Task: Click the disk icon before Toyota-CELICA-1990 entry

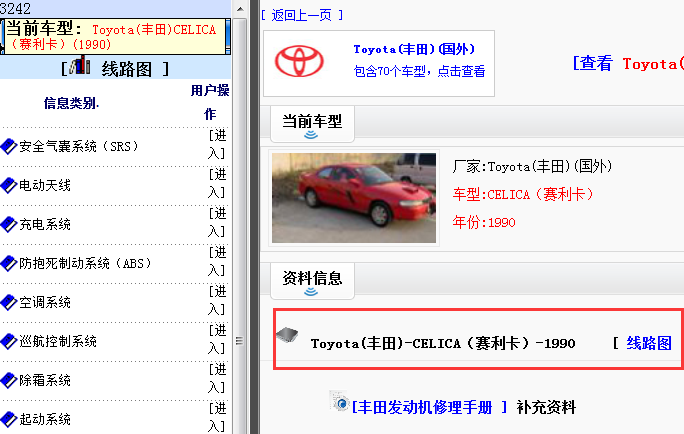Action: [287, 335]
